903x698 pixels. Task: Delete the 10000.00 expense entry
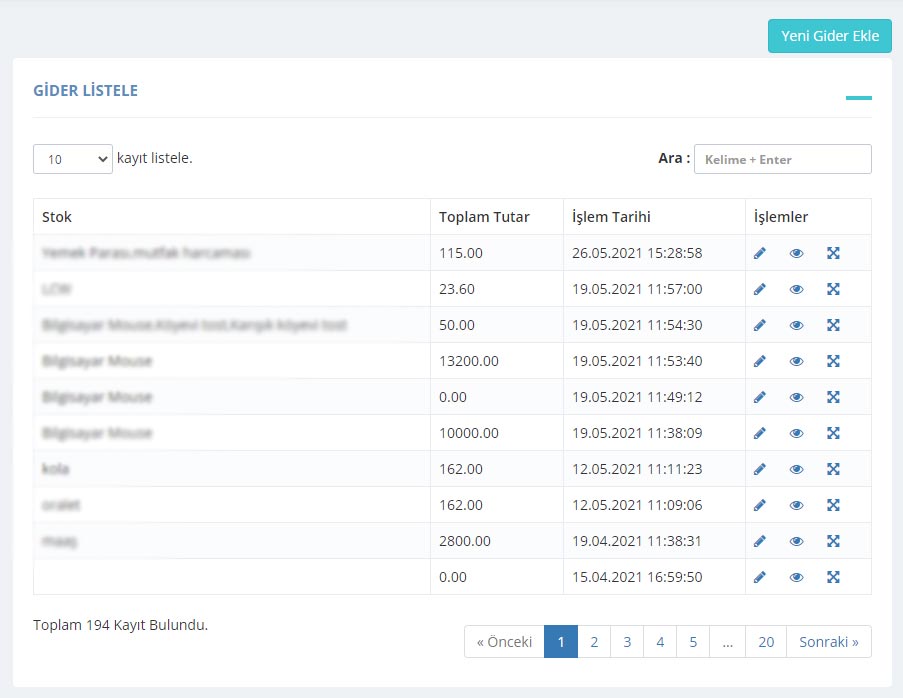pyautogui.click(x=833, y=433)
